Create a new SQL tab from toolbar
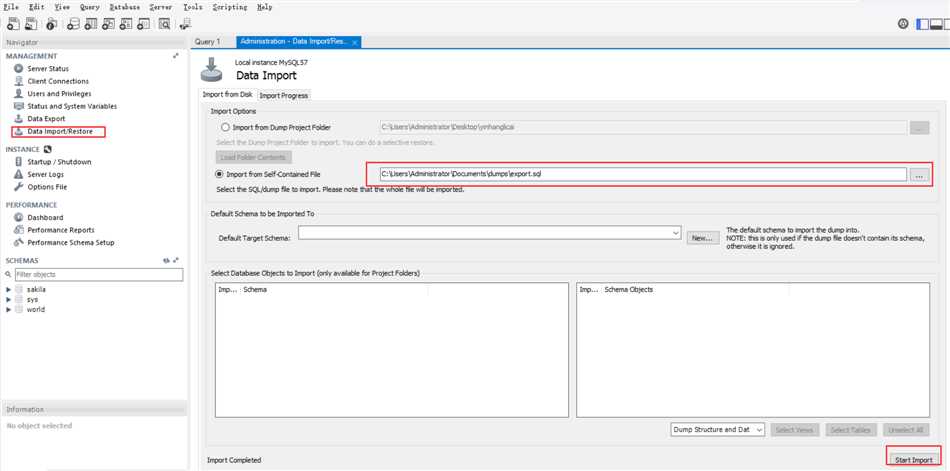Image resolution: width=950 pixels, height=471 pixels. (x=13, y=24)
